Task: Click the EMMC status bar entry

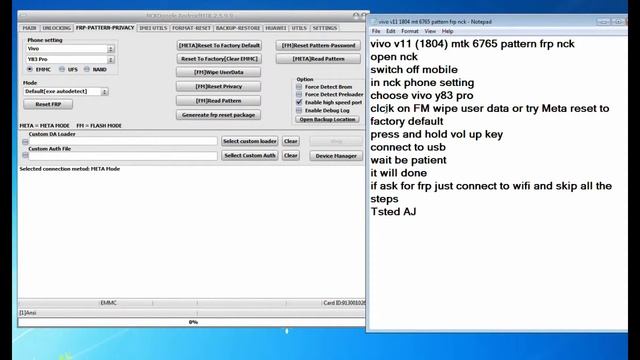Action: pyautogui.click(x=109, y=303)
